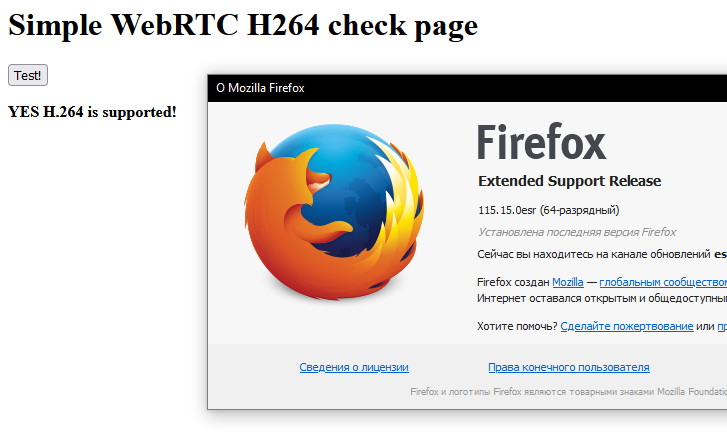The width and height of the screenshot is (727, 440).
Task: Click the Firefox wordmark in the dialog
Action: [542, 142]
